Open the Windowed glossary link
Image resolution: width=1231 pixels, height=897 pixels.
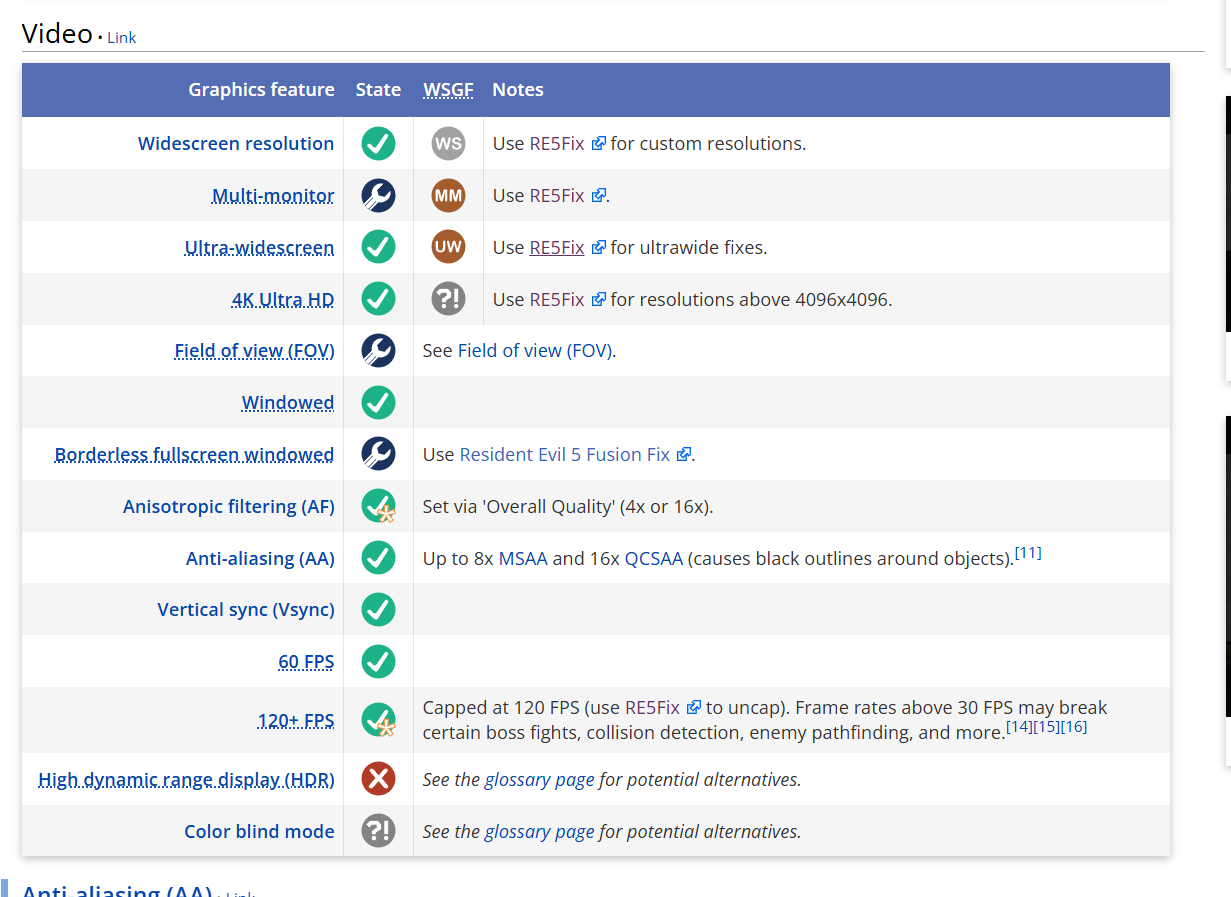[x=288, y=403]
